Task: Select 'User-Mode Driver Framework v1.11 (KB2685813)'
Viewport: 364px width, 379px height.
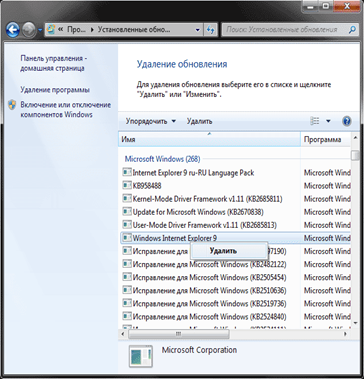Action: [204, 225]
